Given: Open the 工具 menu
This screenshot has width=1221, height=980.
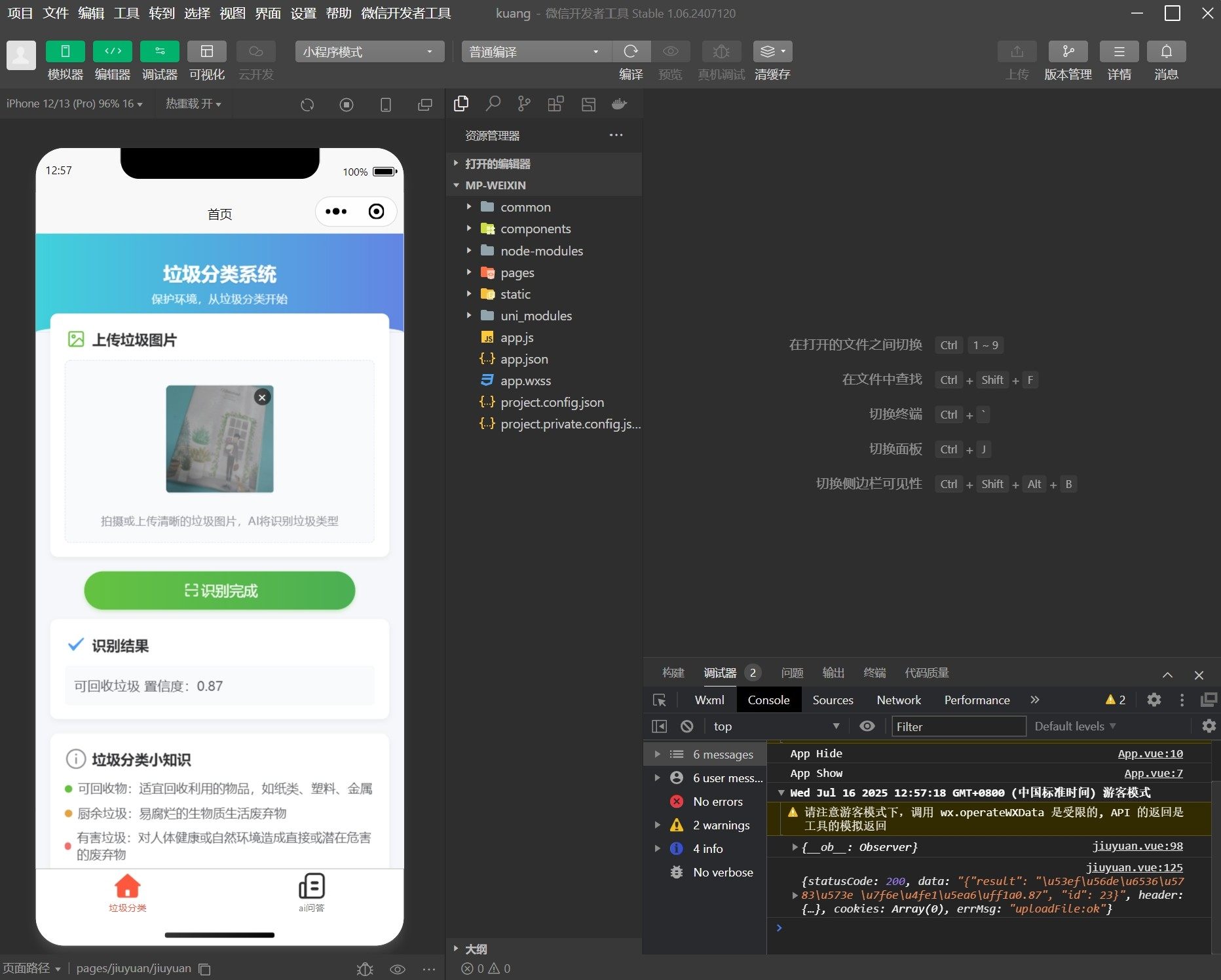Looking at the screenshot, I should [x=126, y=13].
